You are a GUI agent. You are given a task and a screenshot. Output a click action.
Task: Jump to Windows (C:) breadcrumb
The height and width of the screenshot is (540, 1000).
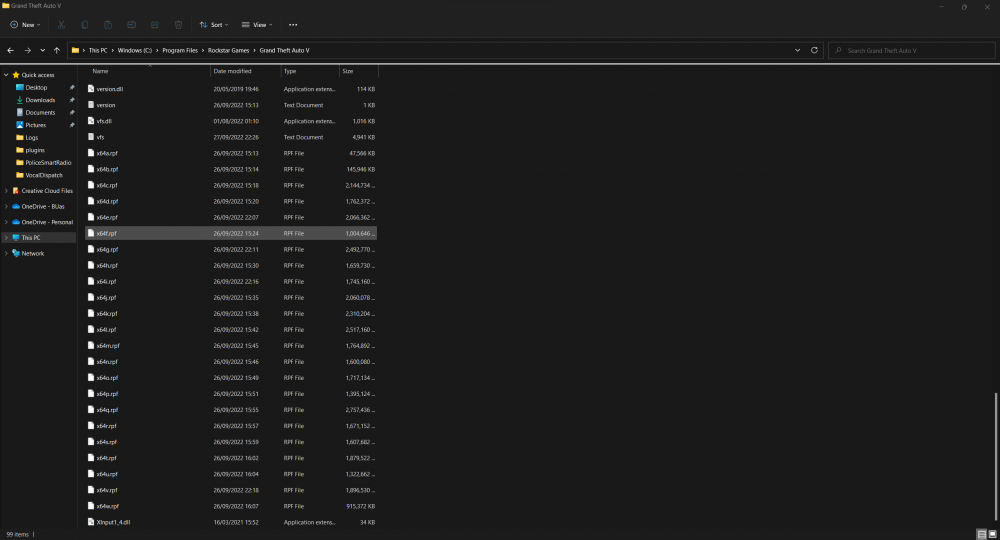coord(135,50)
